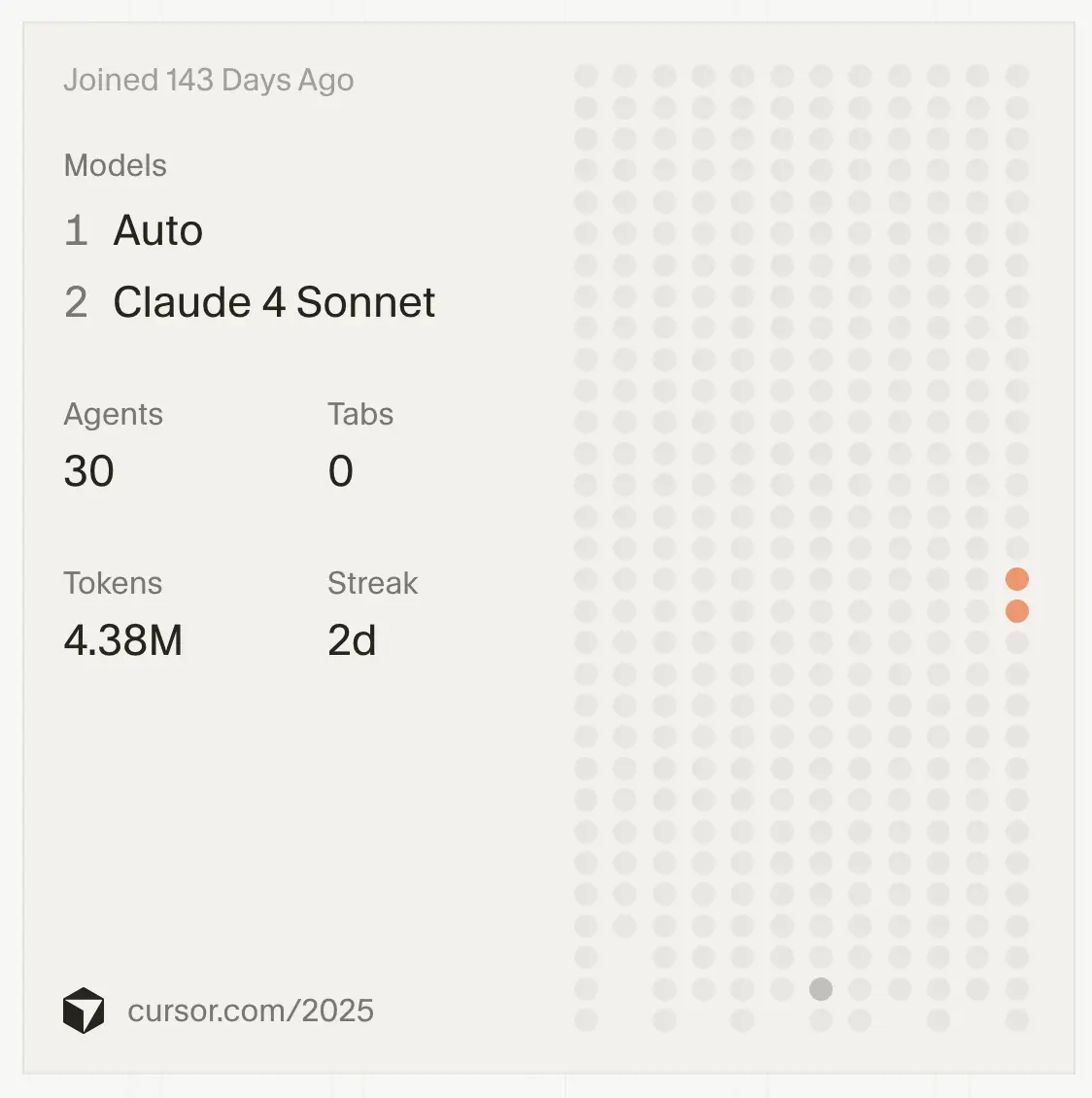Click the 2d streak value

(352, 640)
